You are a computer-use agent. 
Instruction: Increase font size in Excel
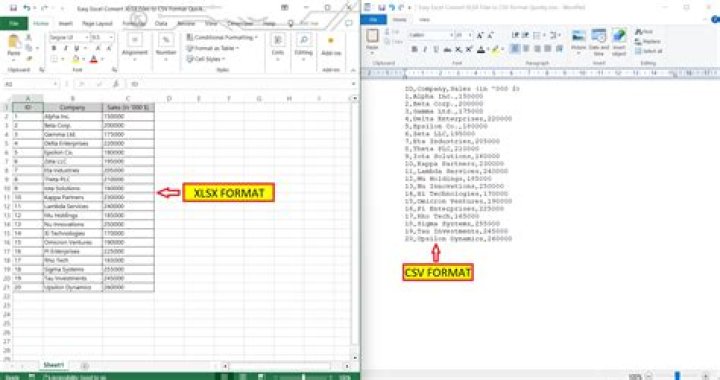tap(98, 48)
